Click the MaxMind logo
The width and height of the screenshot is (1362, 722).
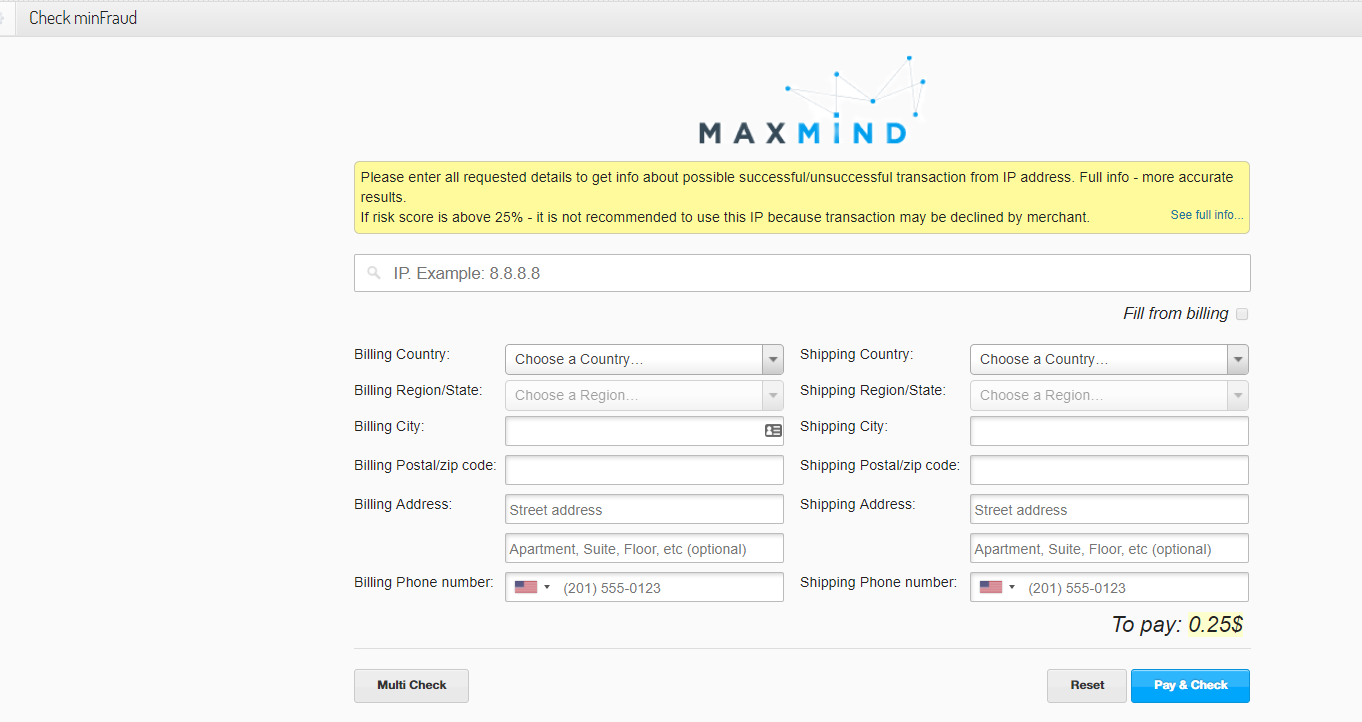click(802, 102)
